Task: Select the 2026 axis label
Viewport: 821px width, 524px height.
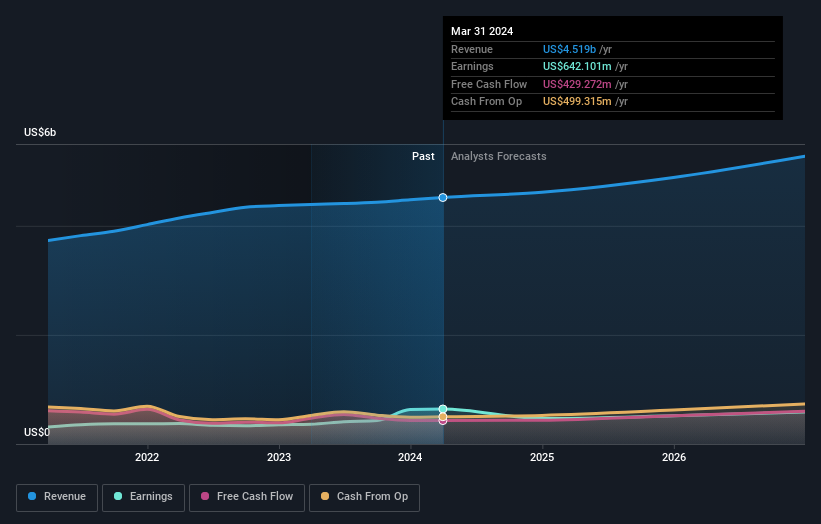Action: (674, 457)
